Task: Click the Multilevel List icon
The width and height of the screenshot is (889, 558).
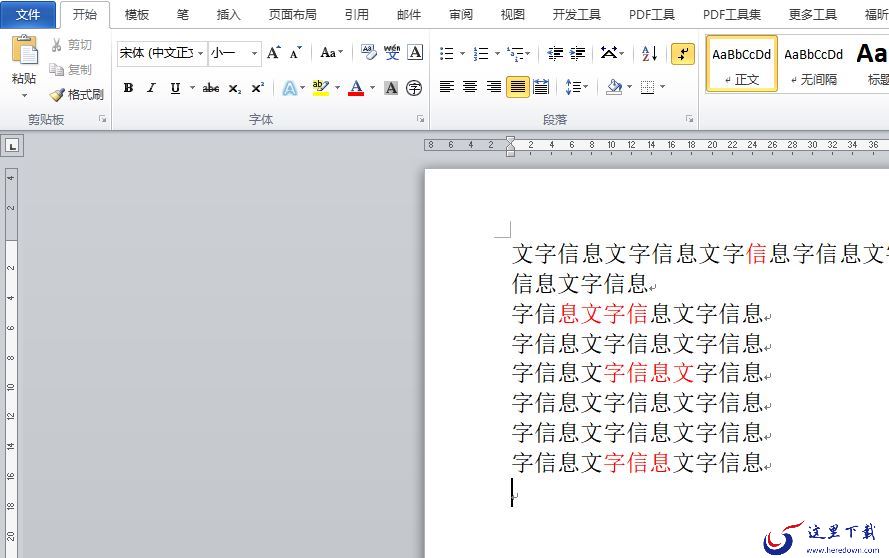Action: pyautogui.click(x=515, y=53)
